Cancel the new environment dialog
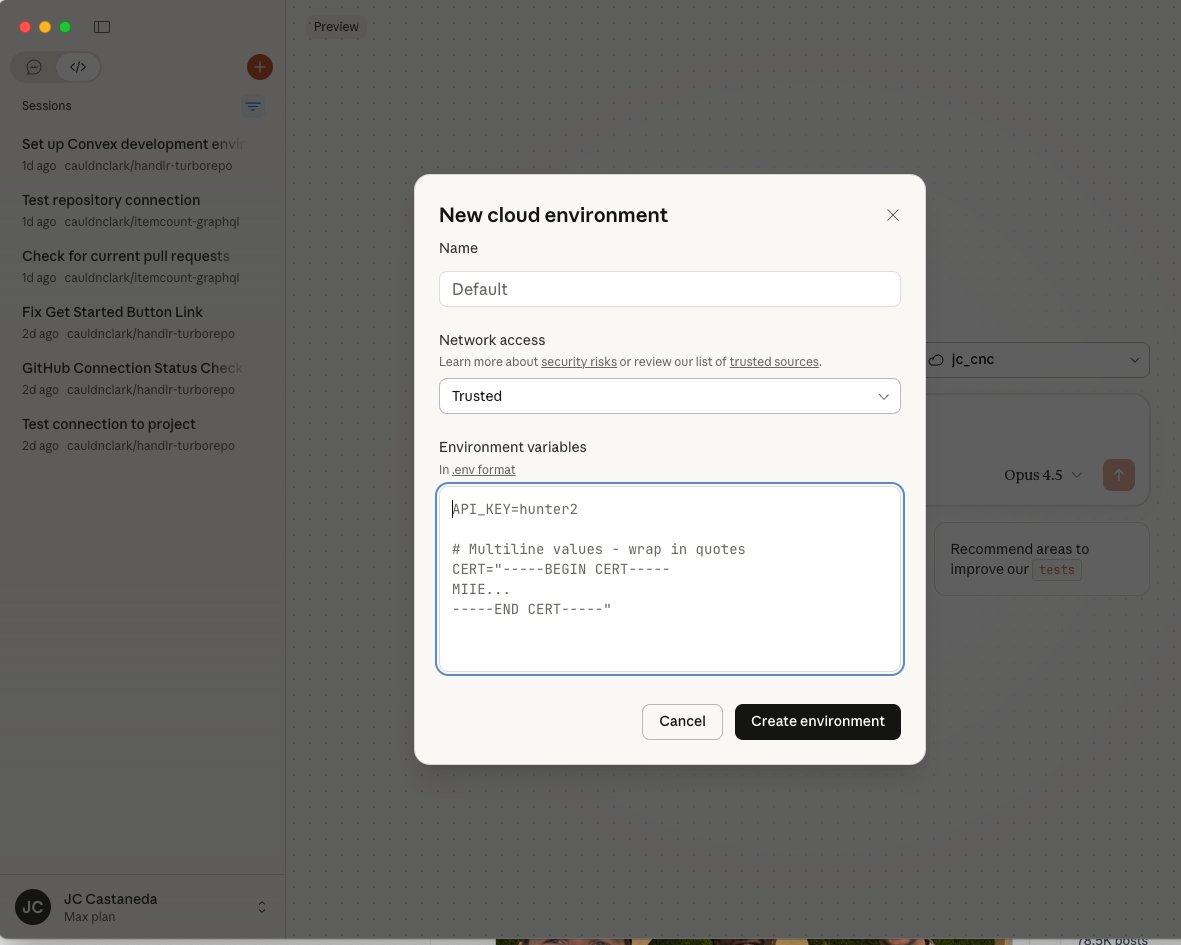Screen dimensions: 1181x945 pyautogui.click(x=682, y=721)
